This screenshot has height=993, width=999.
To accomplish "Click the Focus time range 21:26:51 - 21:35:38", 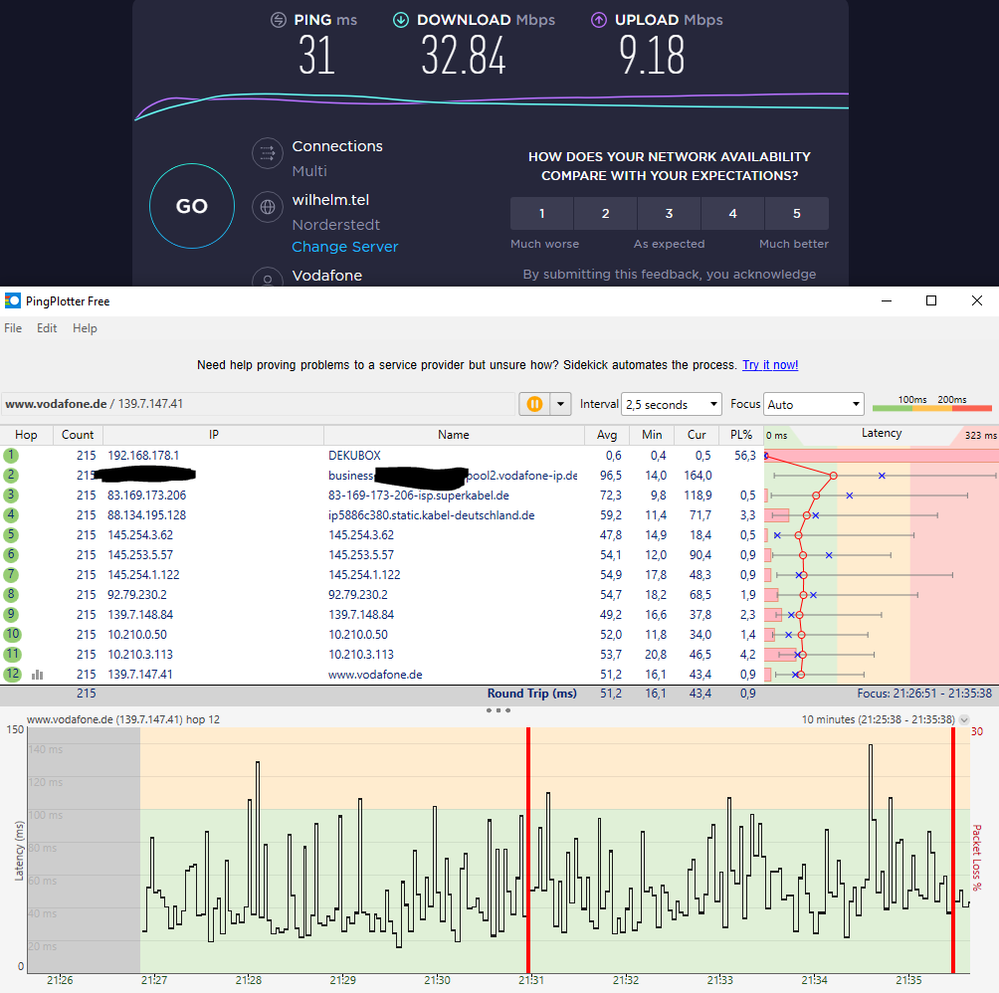I will (x=924, y=693).
